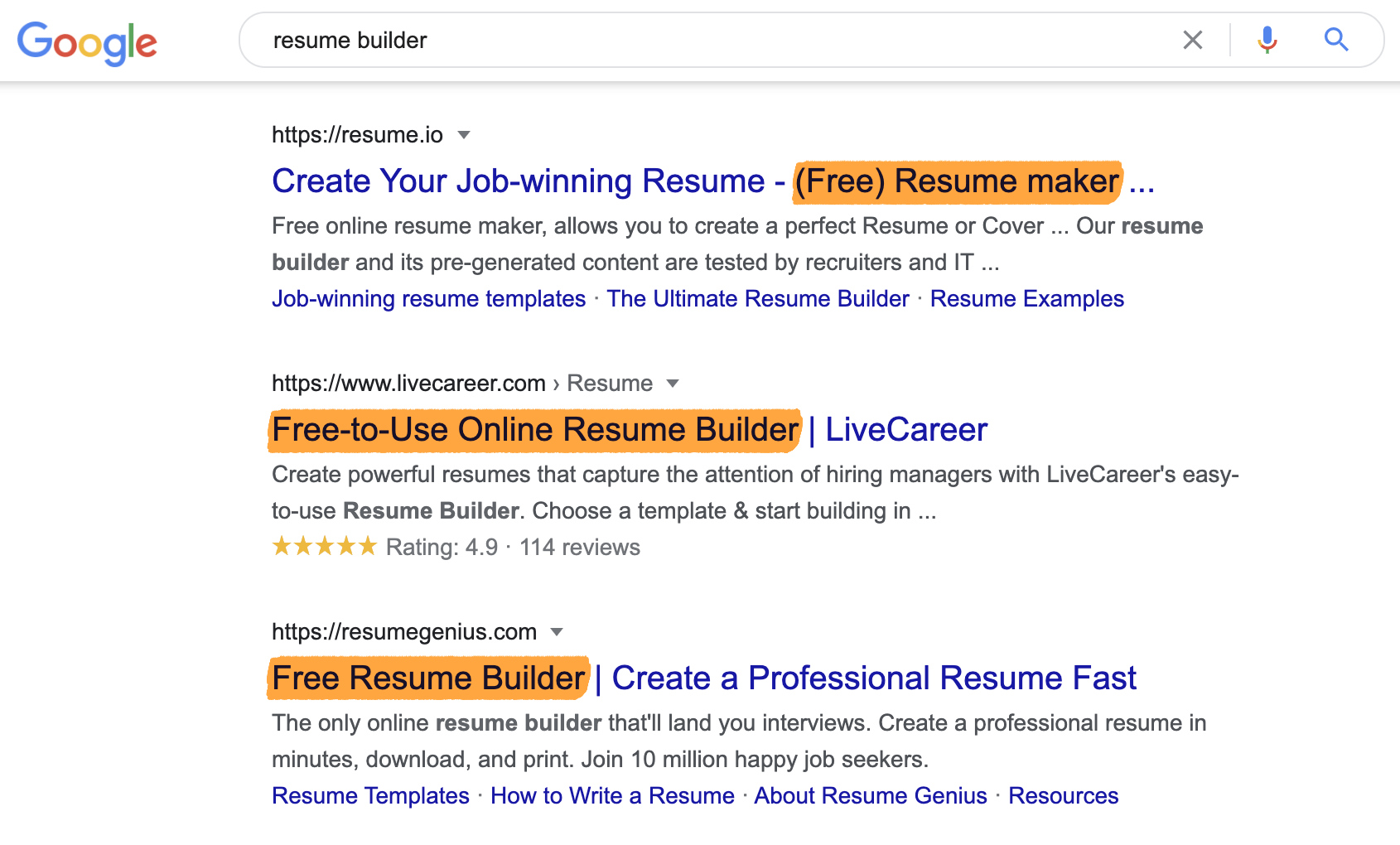Click the 'Resources' sitelink
The image size is (1400, 845).
click(1063, 796)
